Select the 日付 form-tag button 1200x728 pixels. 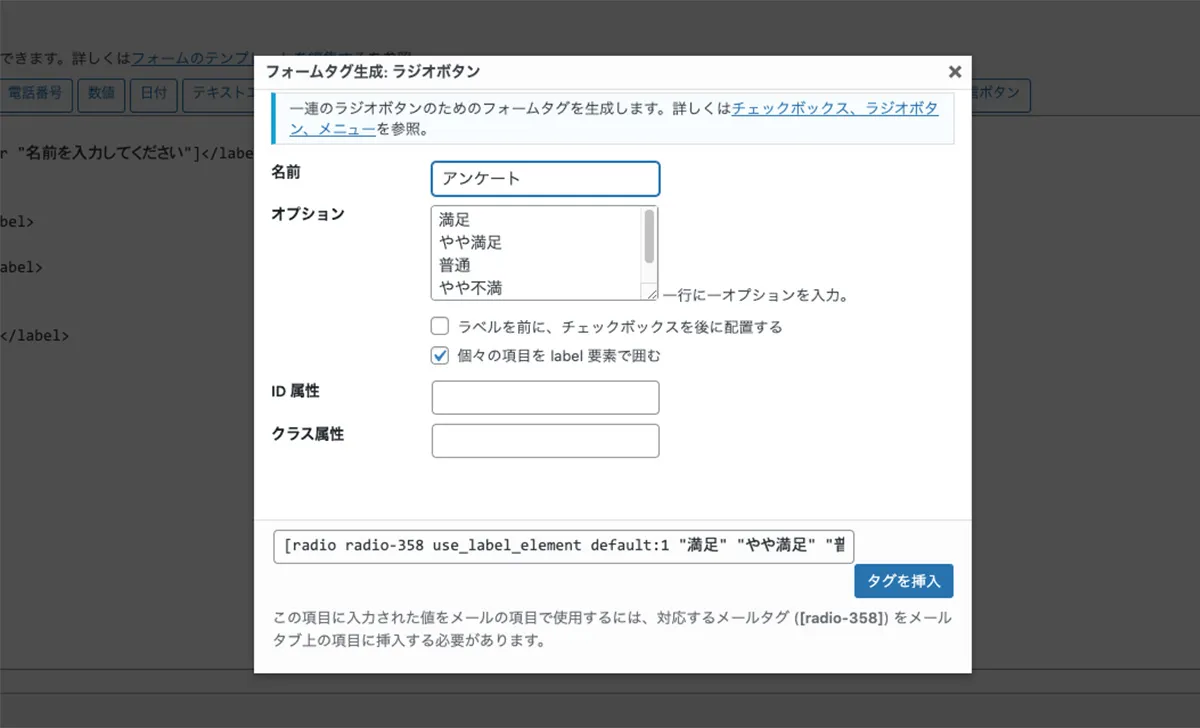coord(153,95)
